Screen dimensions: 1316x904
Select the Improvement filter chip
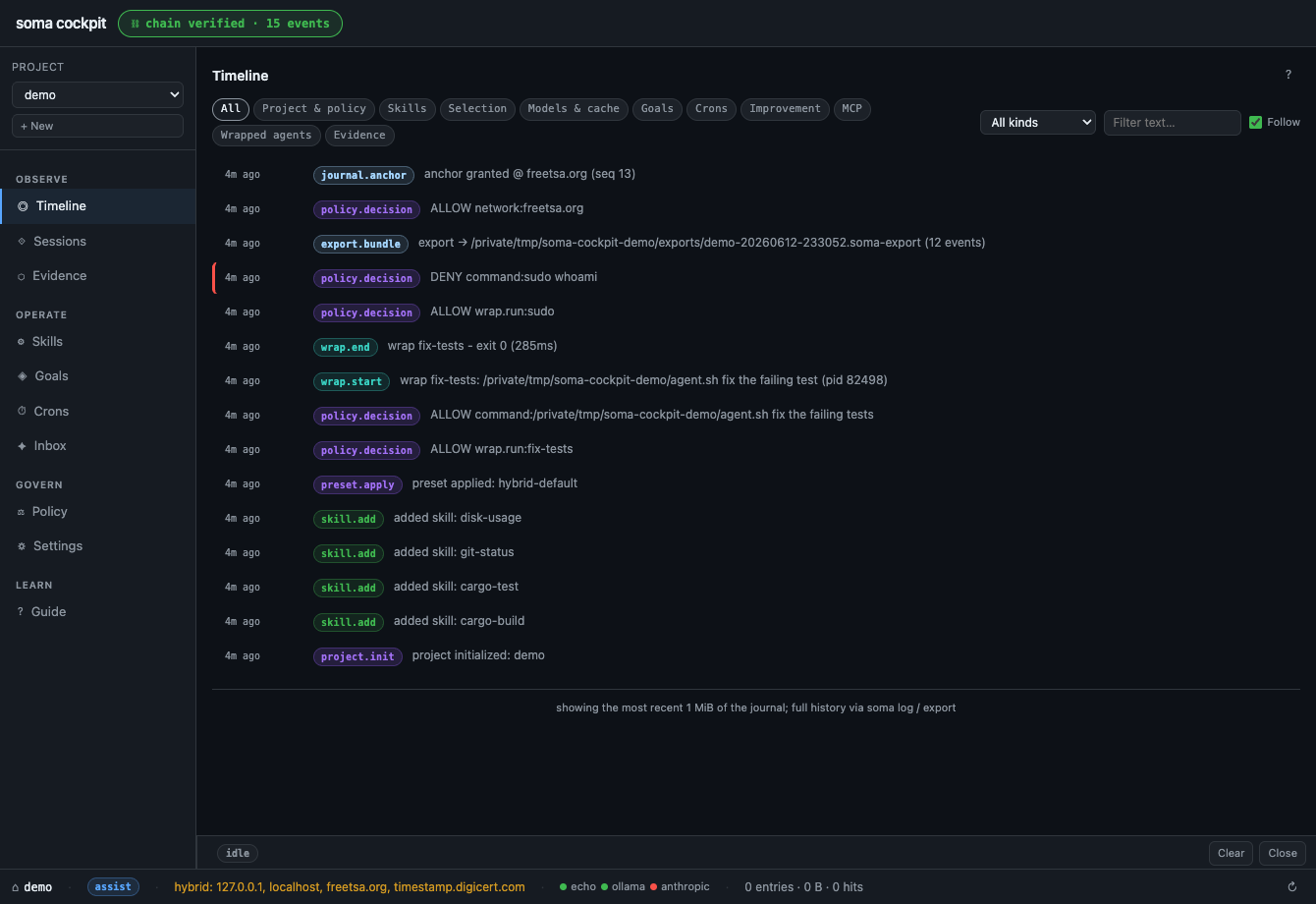[x=785, y=108]
